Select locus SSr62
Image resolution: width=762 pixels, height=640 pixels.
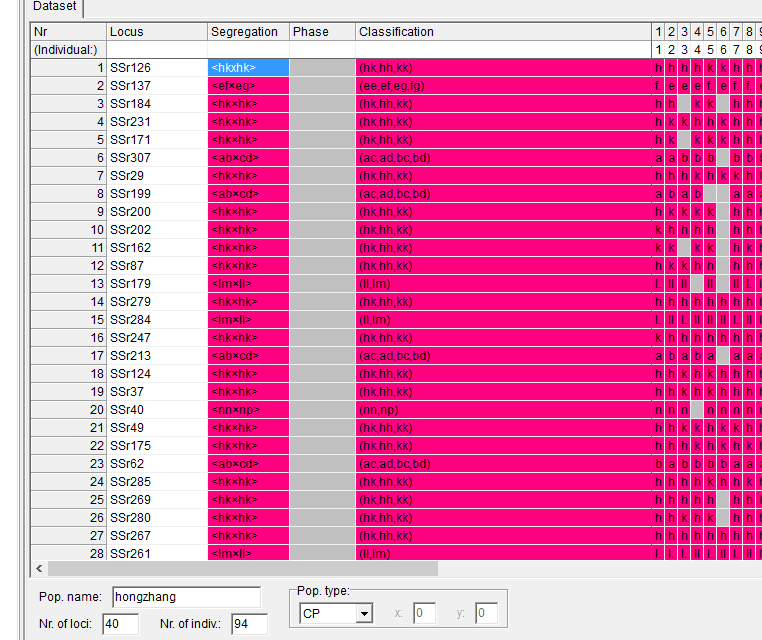coord(157,463)
